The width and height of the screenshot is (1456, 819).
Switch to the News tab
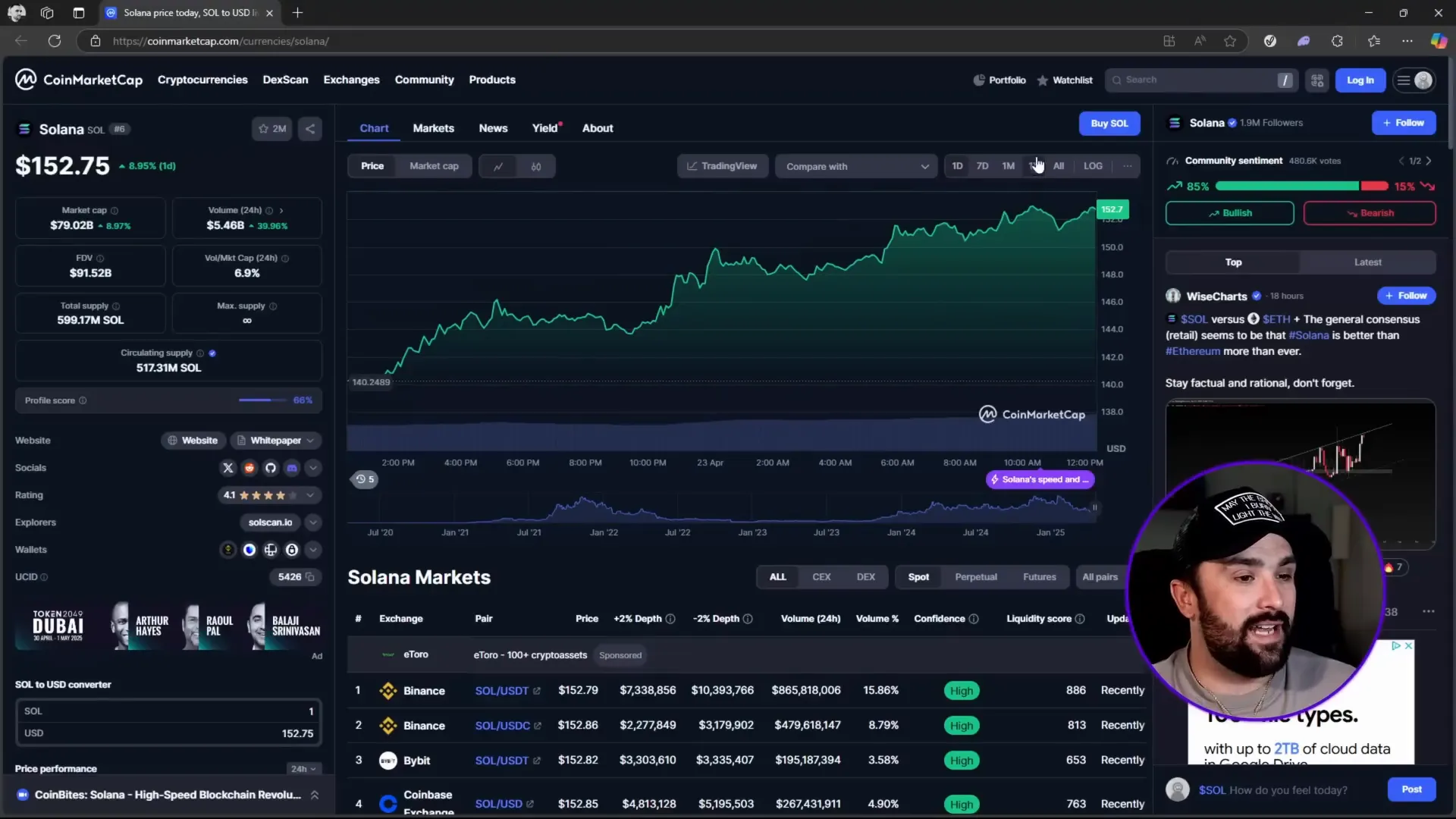(x=493, y=128)
